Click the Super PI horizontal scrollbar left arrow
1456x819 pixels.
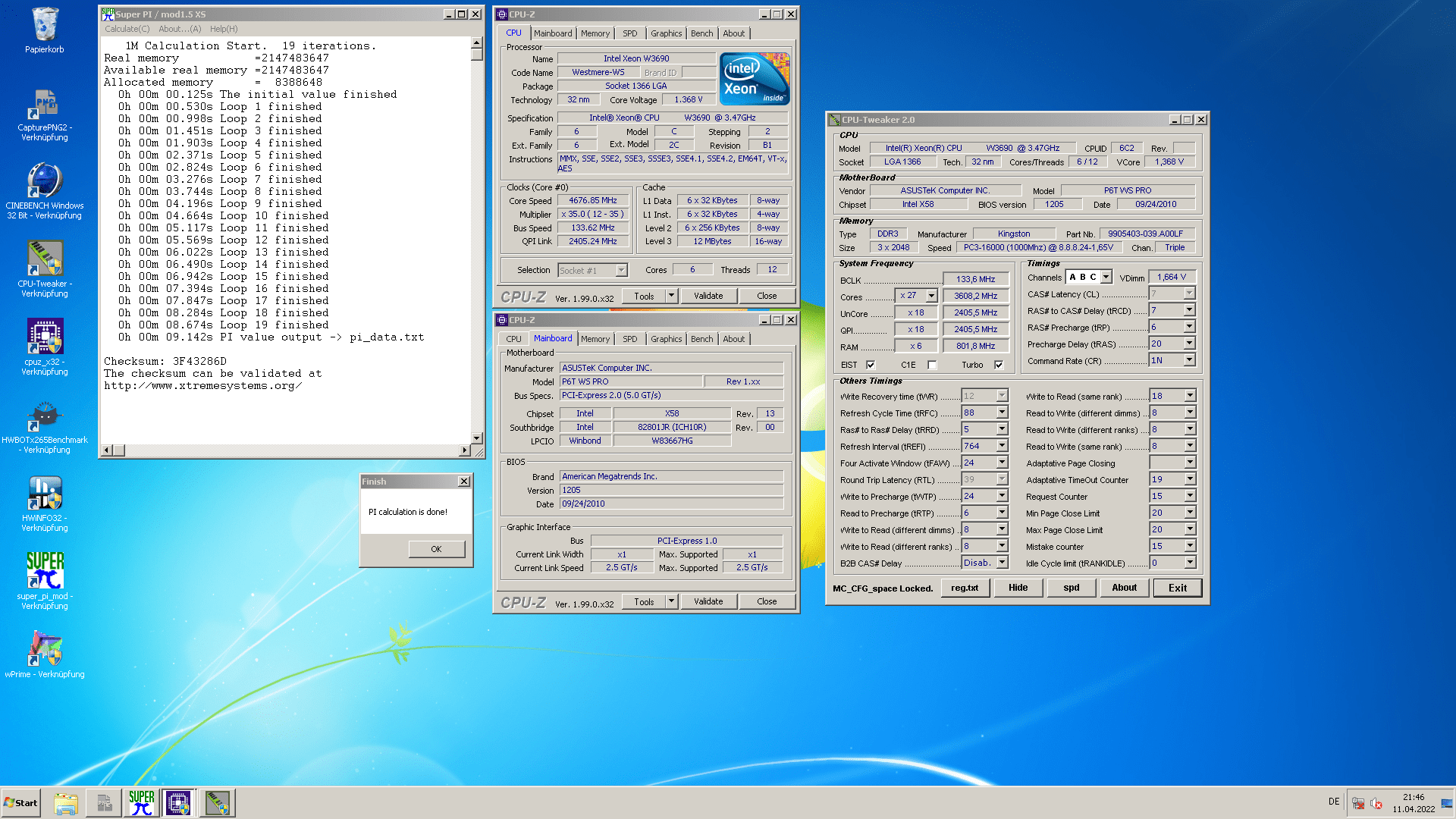(107, 450)
